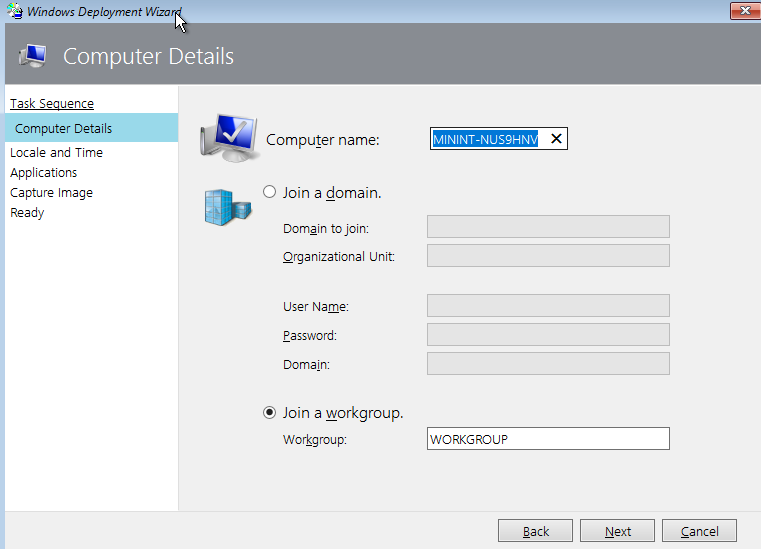Select the Join a workgroup radio button
This screenshot has height=549, width=761.
tap(269, 413)
